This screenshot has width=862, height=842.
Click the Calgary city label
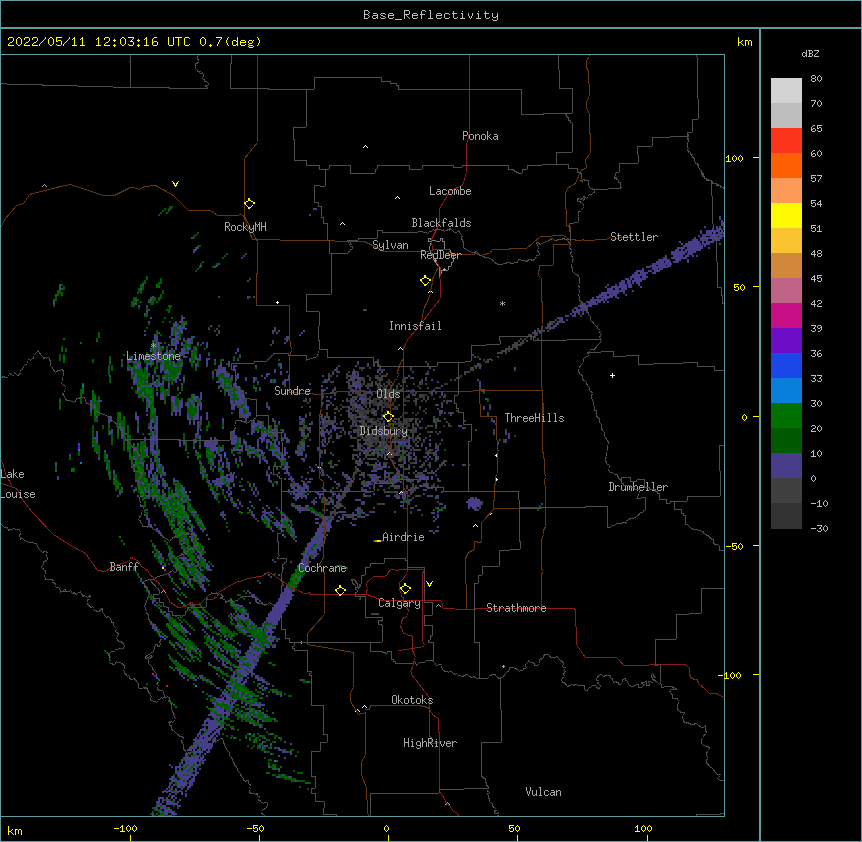(399, 603)
